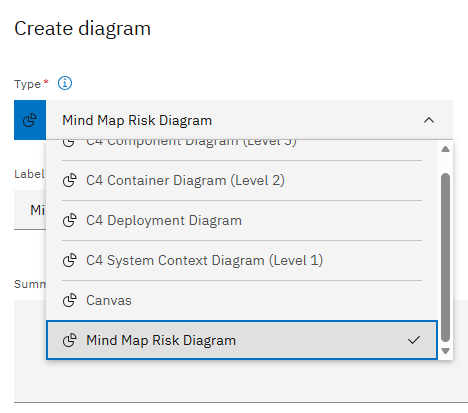The image size is (468, 413).
Task: Click the scrollbar down arrow in the dropdown
Action: coord(445,351)
